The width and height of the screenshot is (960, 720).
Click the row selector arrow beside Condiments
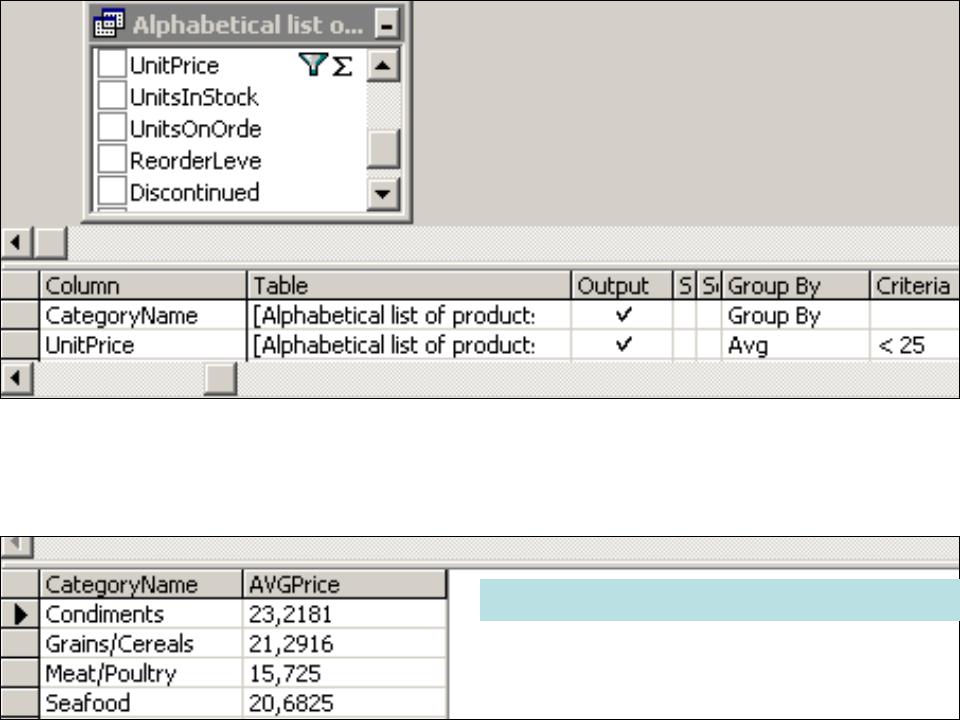(20, 614)
